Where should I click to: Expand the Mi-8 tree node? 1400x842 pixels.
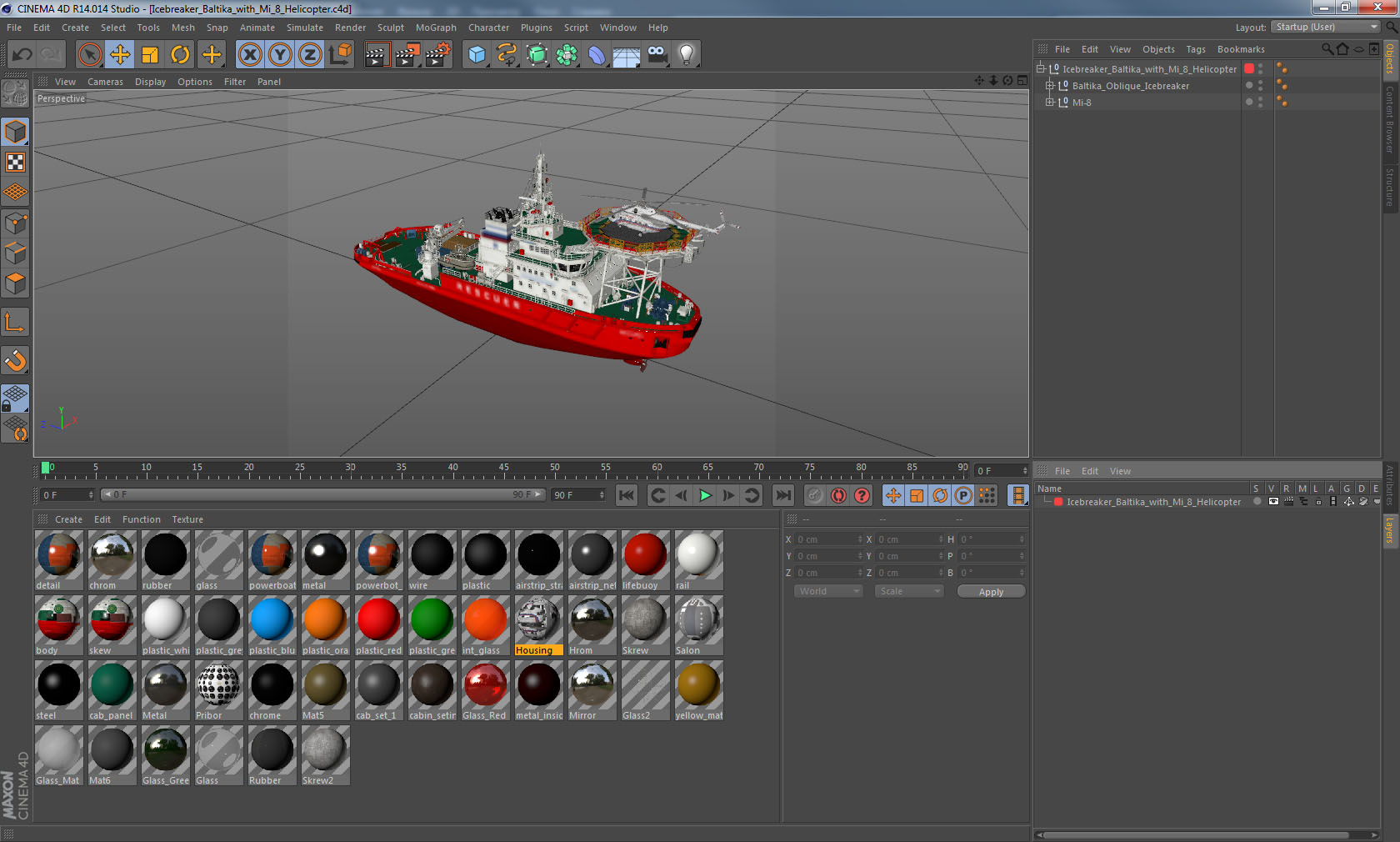[1050, 103]
